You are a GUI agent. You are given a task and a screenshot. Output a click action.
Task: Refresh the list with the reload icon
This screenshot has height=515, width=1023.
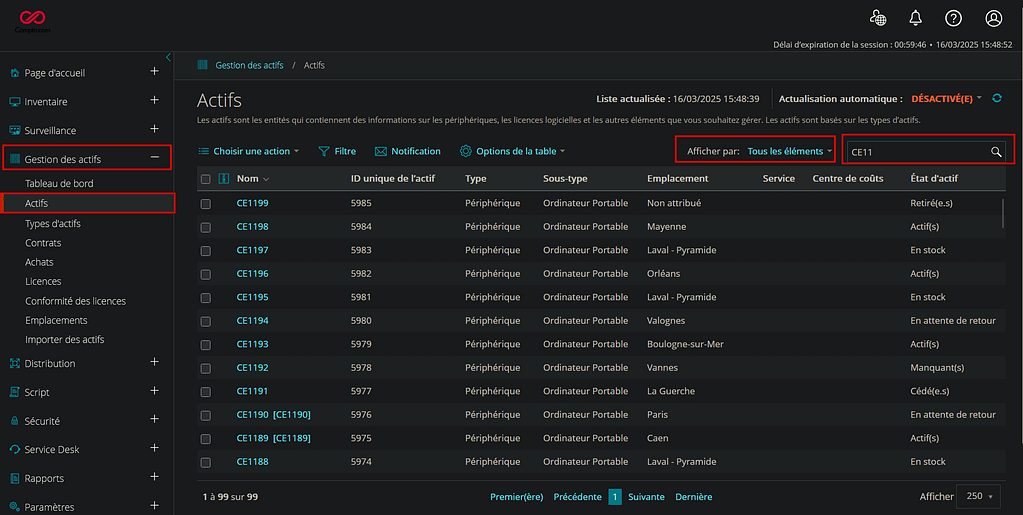click(x=997, y=99)
